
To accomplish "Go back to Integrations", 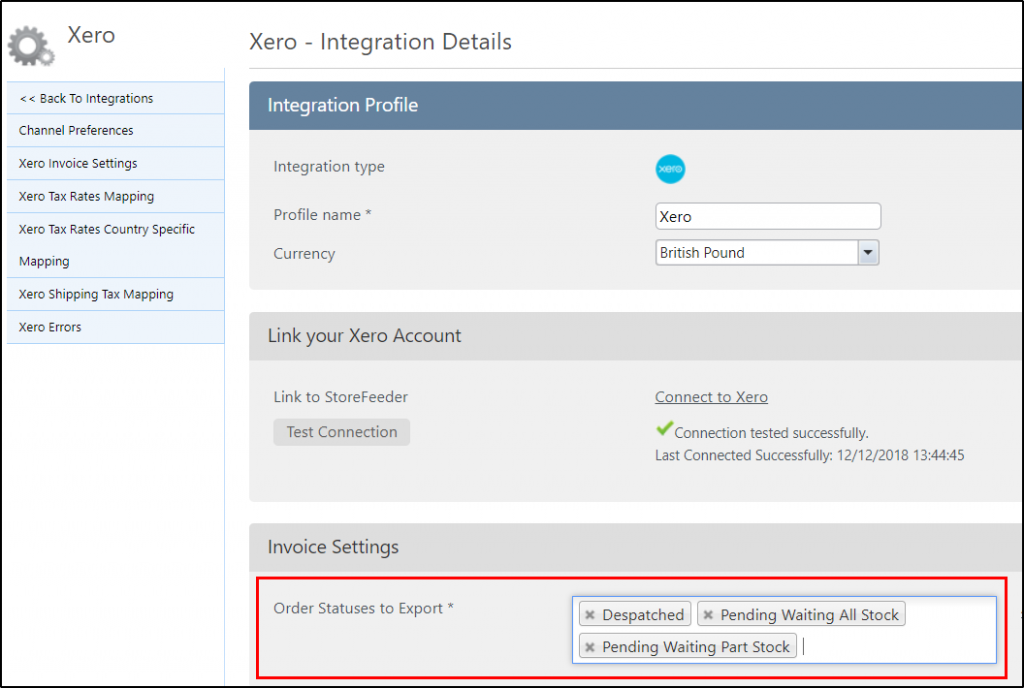I will 116,99.
